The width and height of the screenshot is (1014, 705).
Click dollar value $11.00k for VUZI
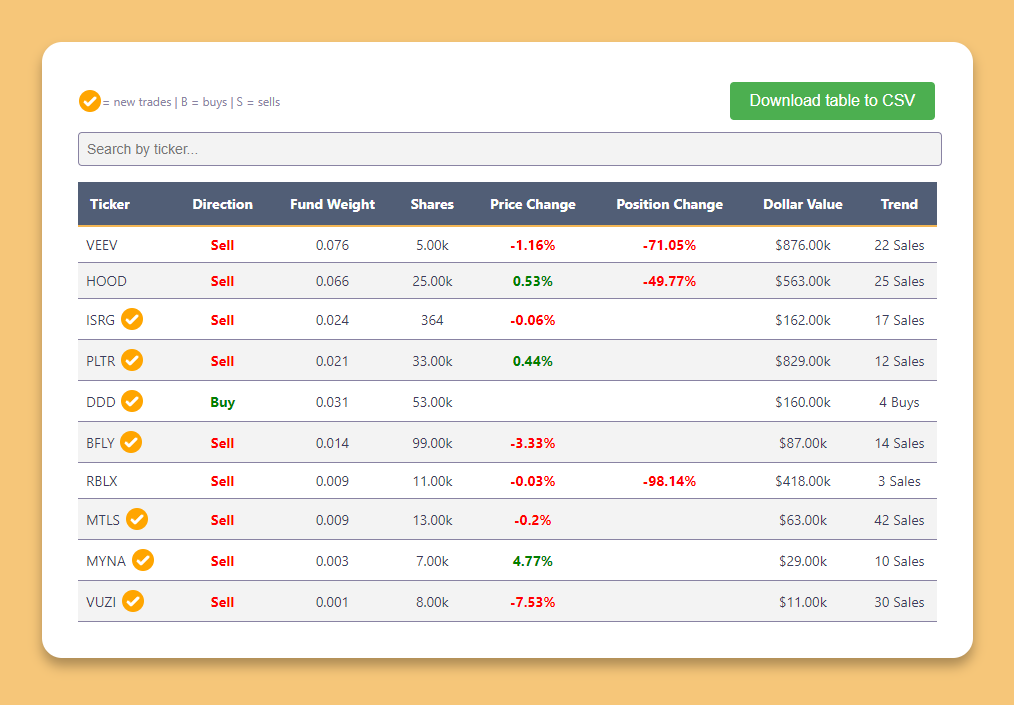tap(803, 602)
